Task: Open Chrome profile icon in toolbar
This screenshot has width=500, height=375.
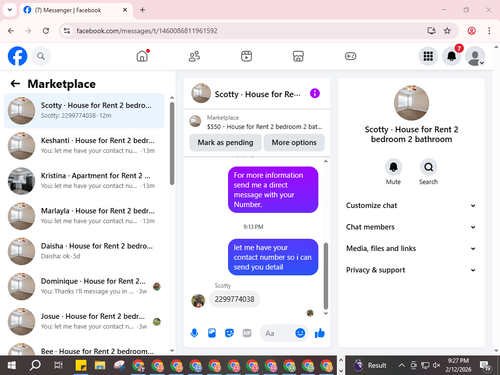Action: click(x=471, y=31)
